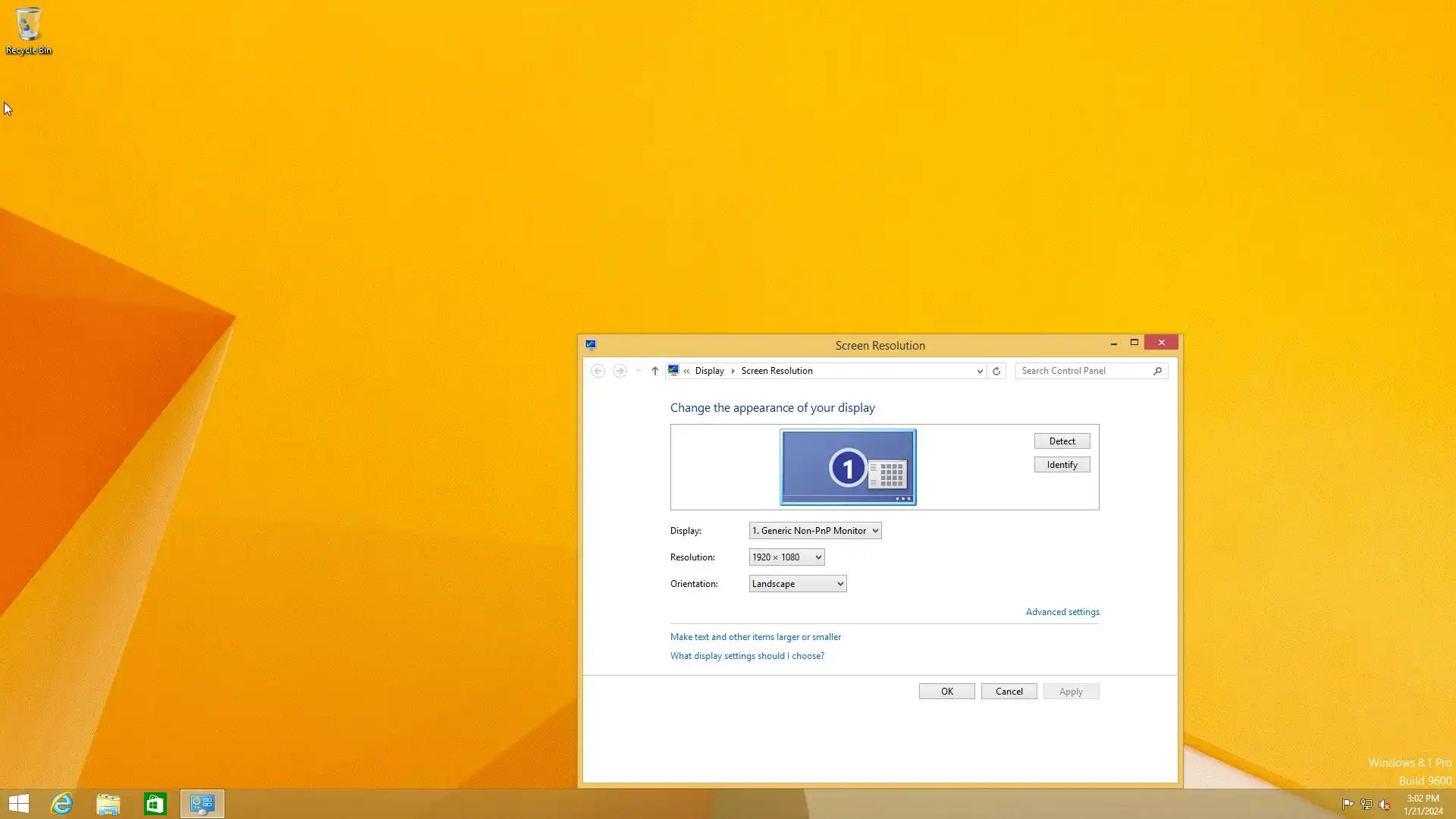This screenshot has width=1456, height=819.
Task: Click the muted volume tray icon
Action: coord(1384,805)
